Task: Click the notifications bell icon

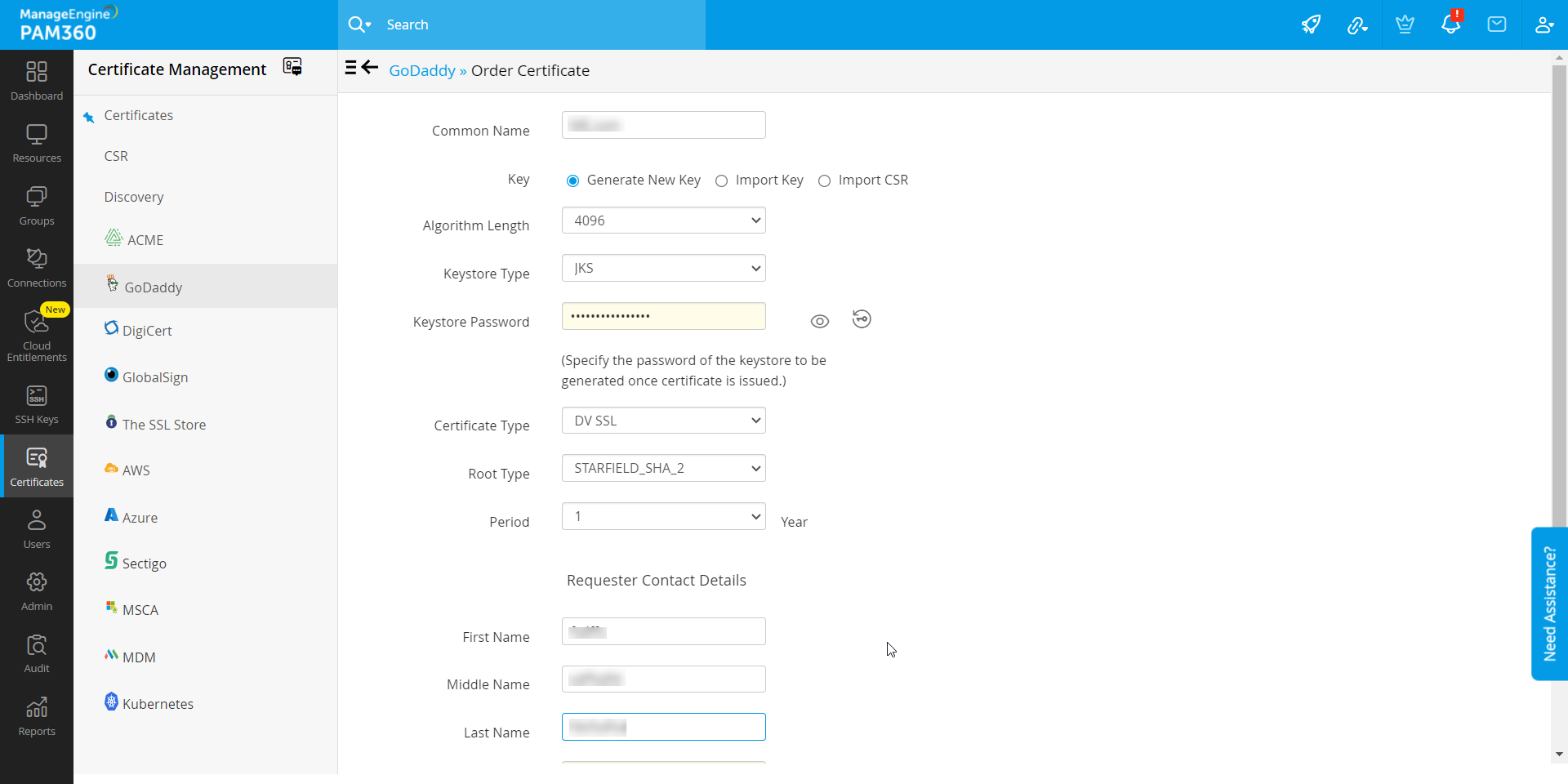Action: [1450, 24]
